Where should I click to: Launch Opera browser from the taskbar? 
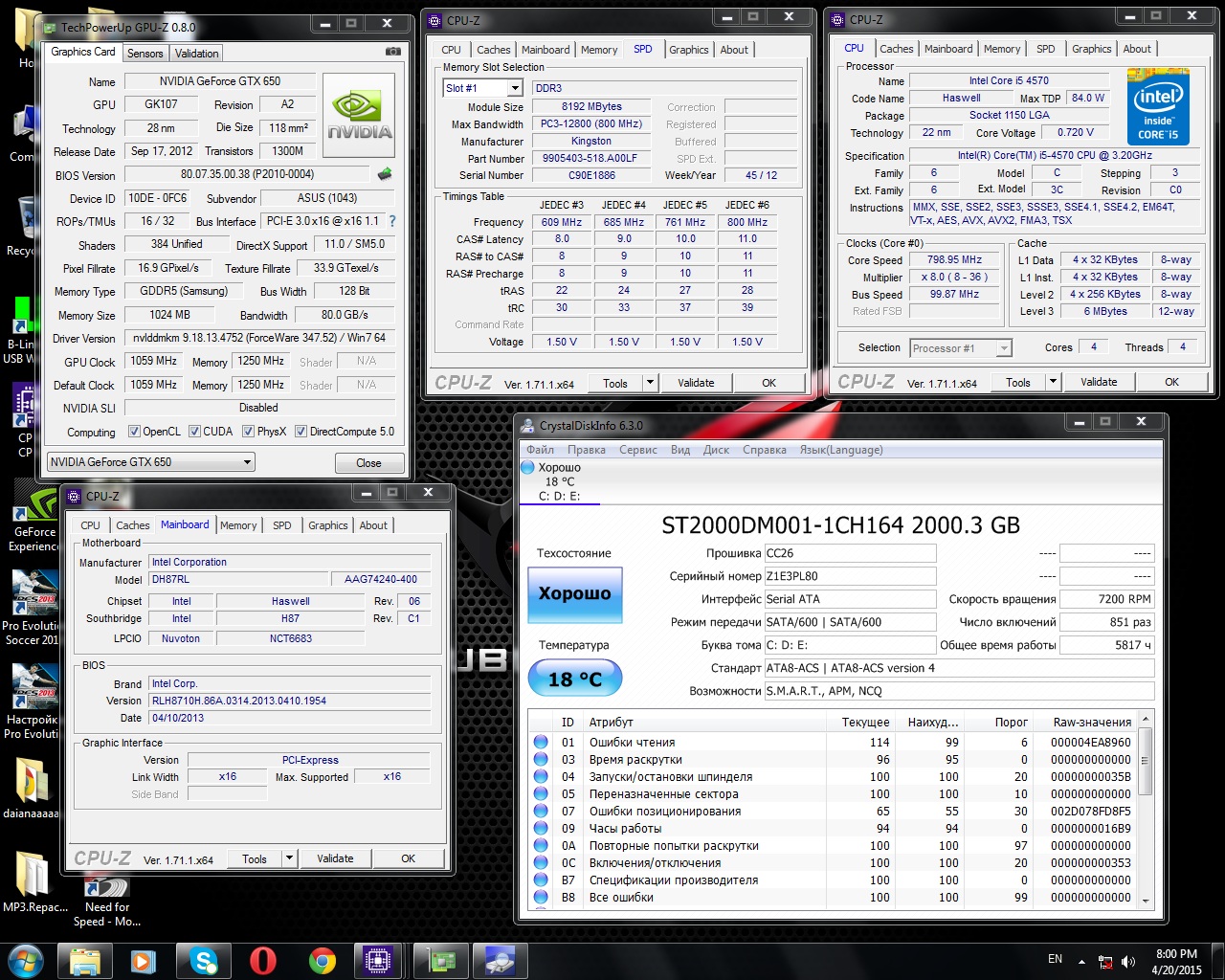(x=263, y=960)
